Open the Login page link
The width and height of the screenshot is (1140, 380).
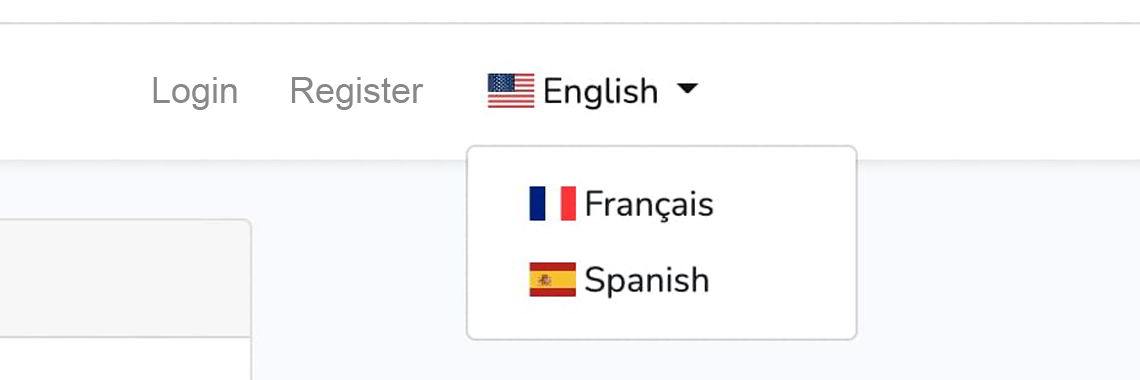[195, 92]
